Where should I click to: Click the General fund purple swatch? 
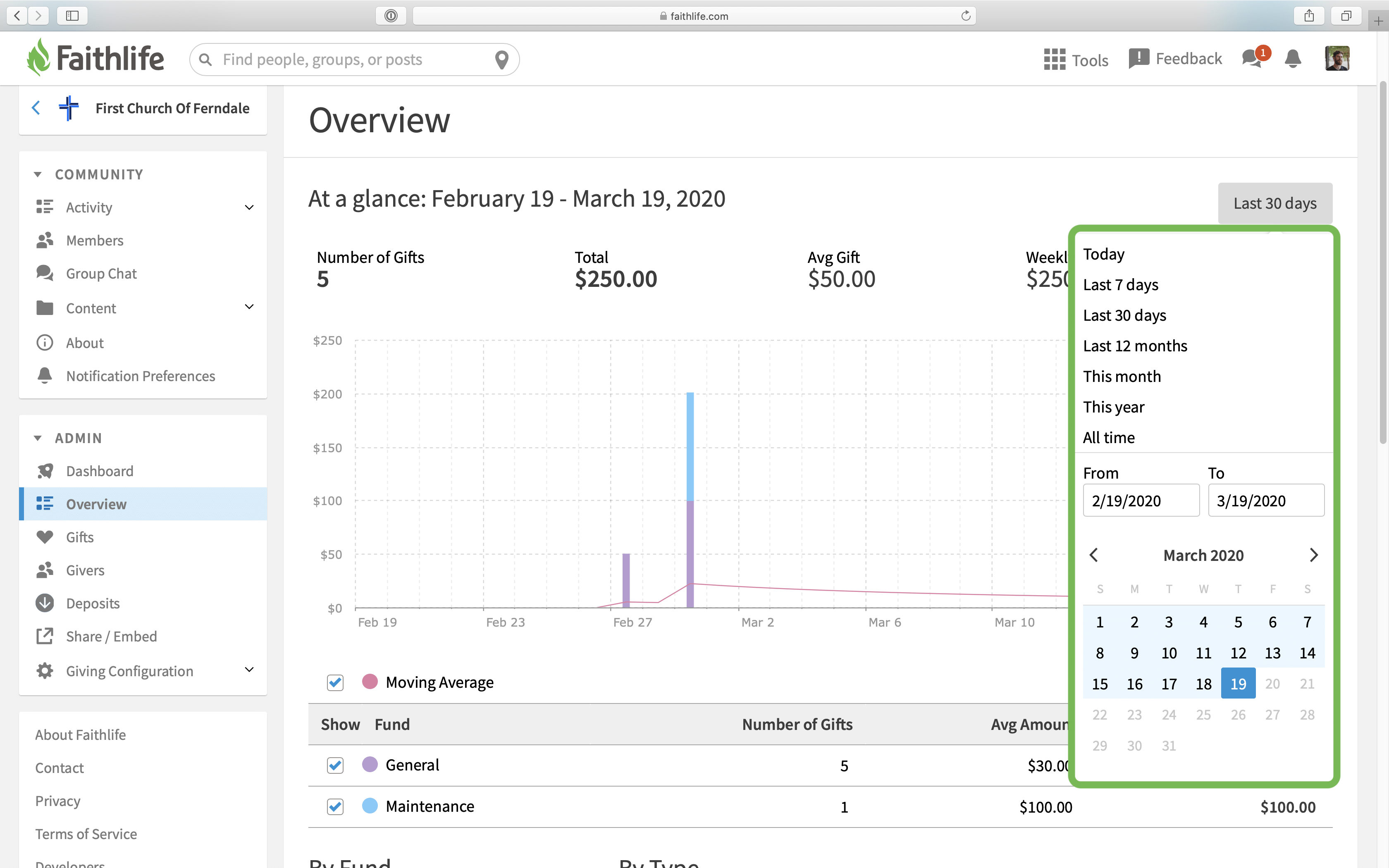pyautogui.click(x=370, y=764)
